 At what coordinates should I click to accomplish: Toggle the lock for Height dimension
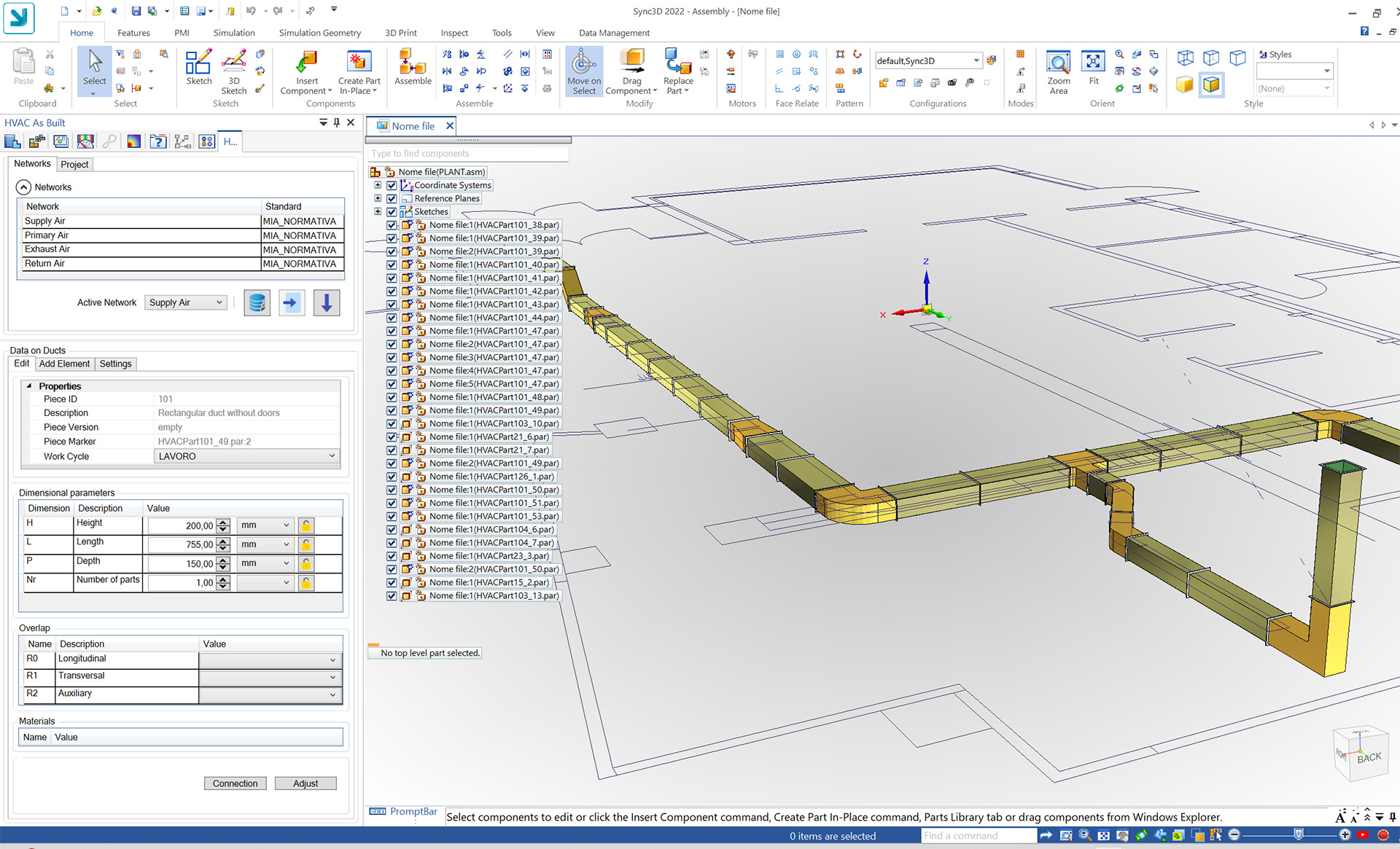pos(306,525)
